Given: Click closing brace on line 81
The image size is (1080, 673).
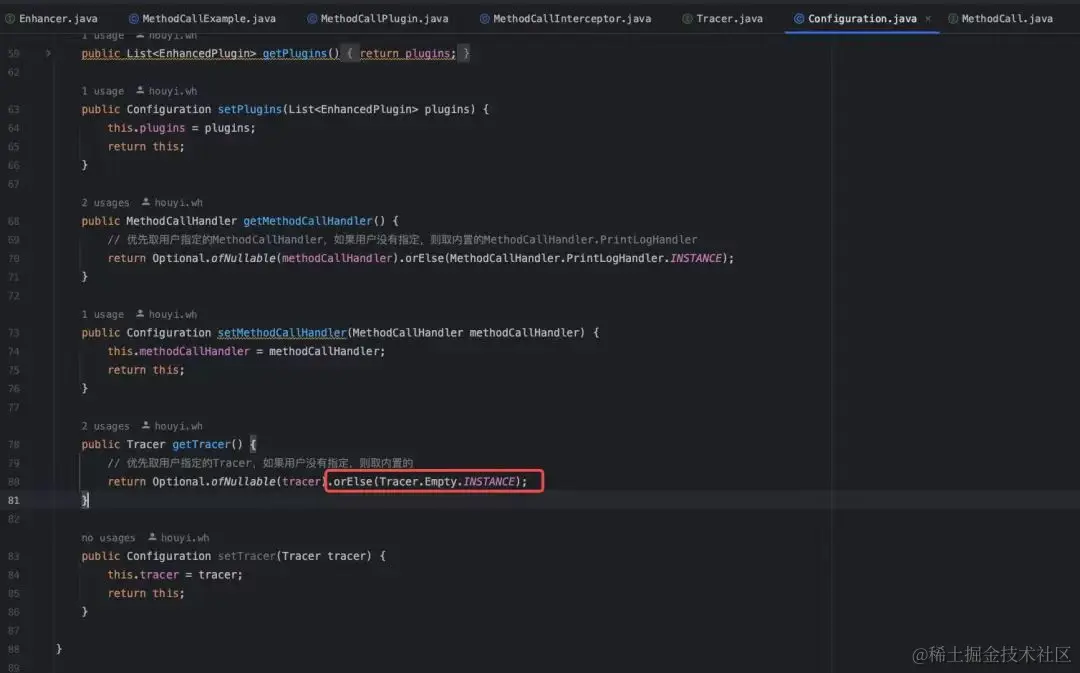Looking at the screenshot, I should (85, 499).
